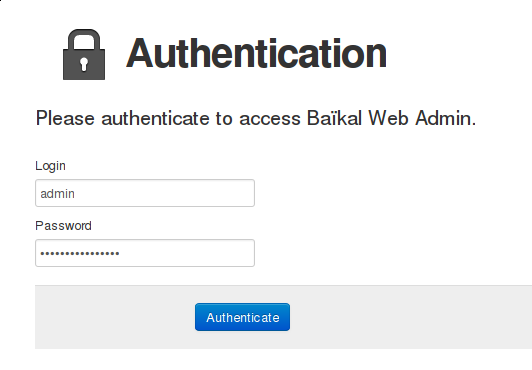Focus the Password input field
The height and width of the screenshot is (370, 532).
coord(145,253)
